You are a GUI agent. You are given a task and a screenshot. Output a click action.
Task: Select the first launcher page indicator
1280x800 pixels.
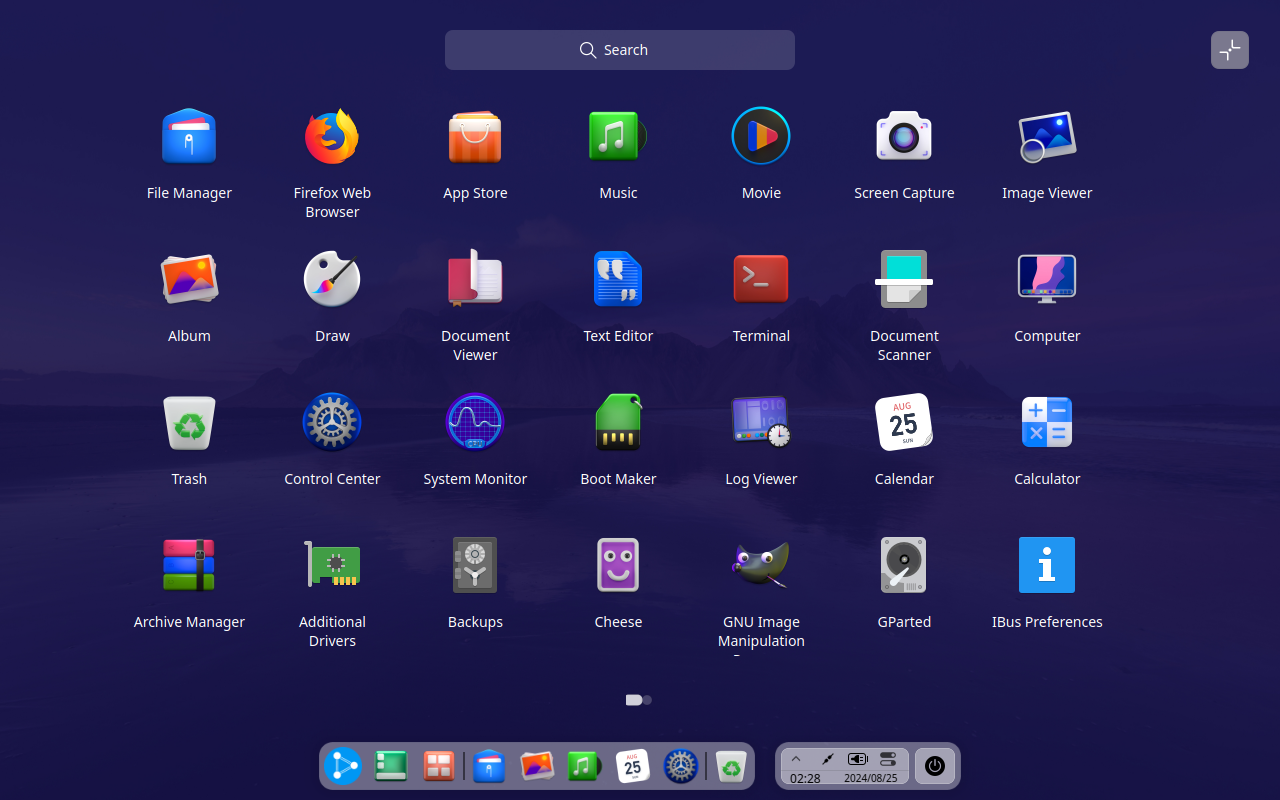(633, 700)
